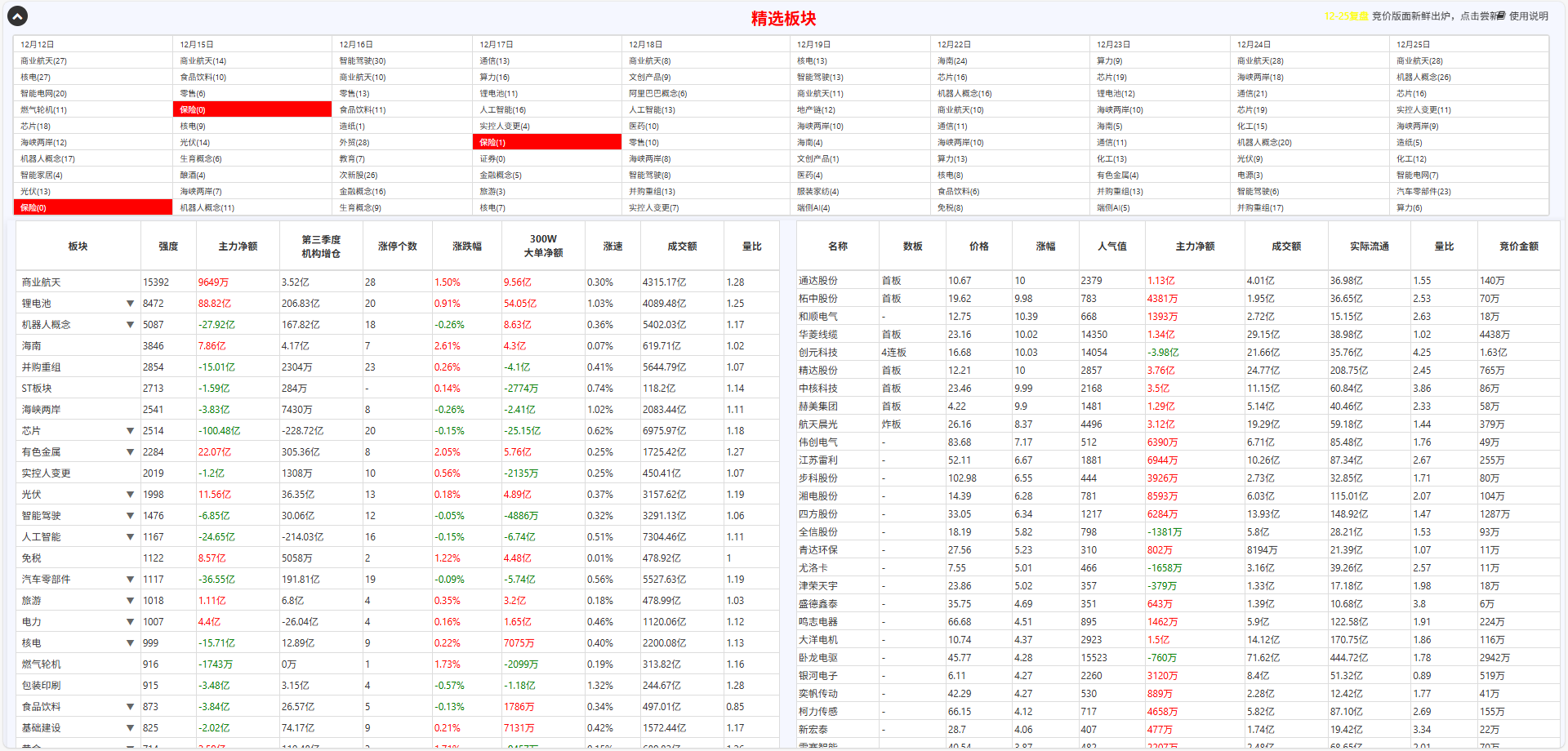The width and height of the screenshot is (1568, 751).
Task: Expand the 机器人概念 row dropdown triangle
Action: (130, 325)
